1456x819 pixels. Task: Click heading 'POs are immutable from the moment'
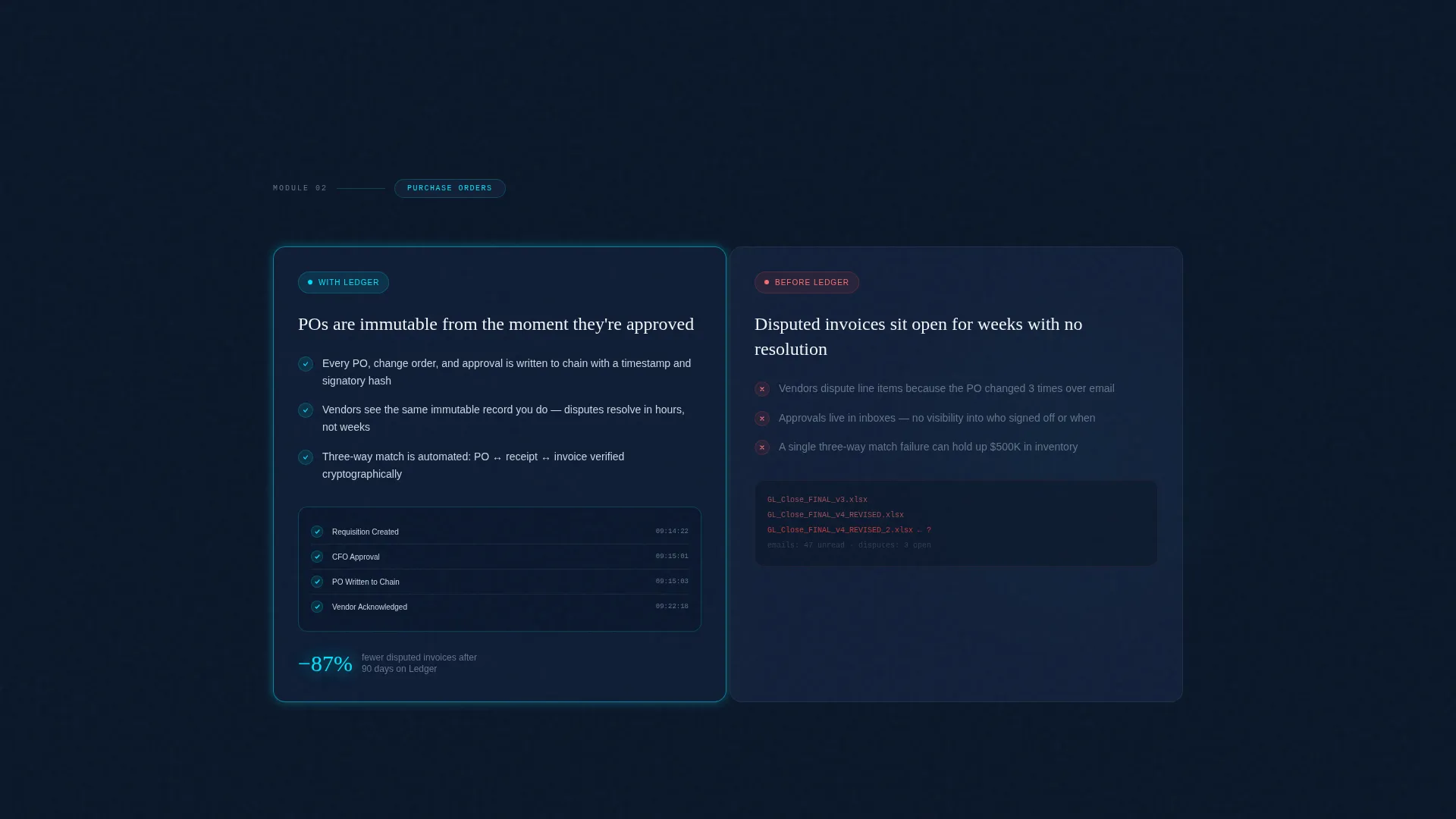click(496, 325)
